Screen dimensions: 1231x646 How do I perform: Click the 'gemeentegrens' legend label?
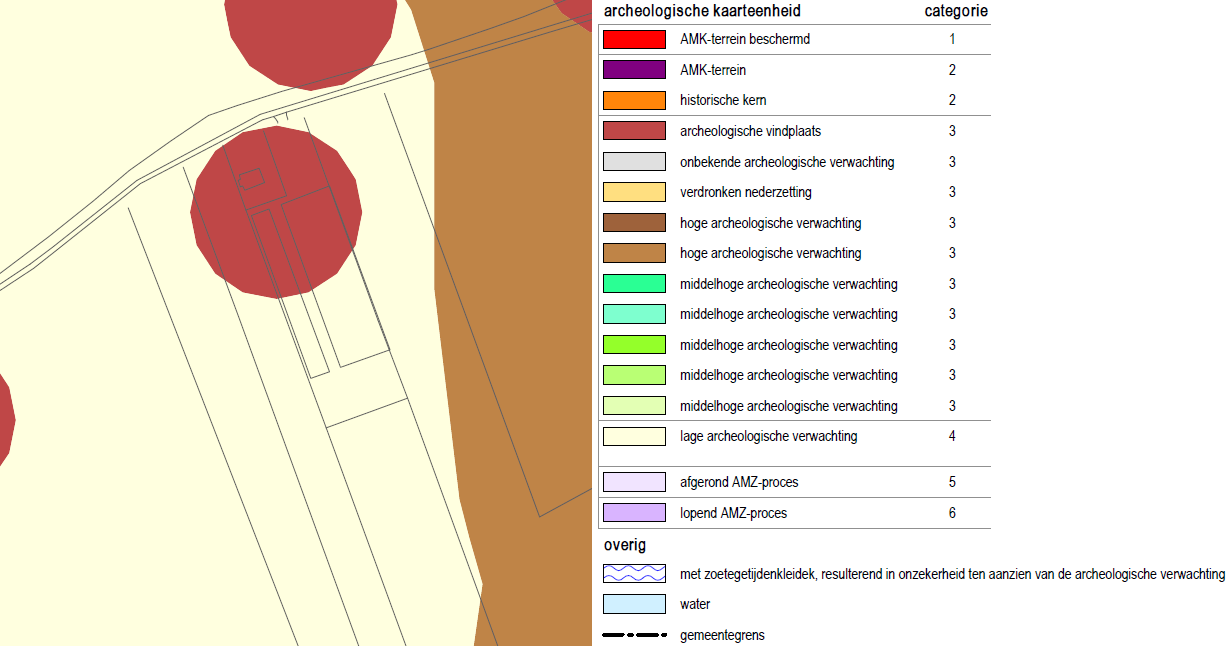[722, 635]
